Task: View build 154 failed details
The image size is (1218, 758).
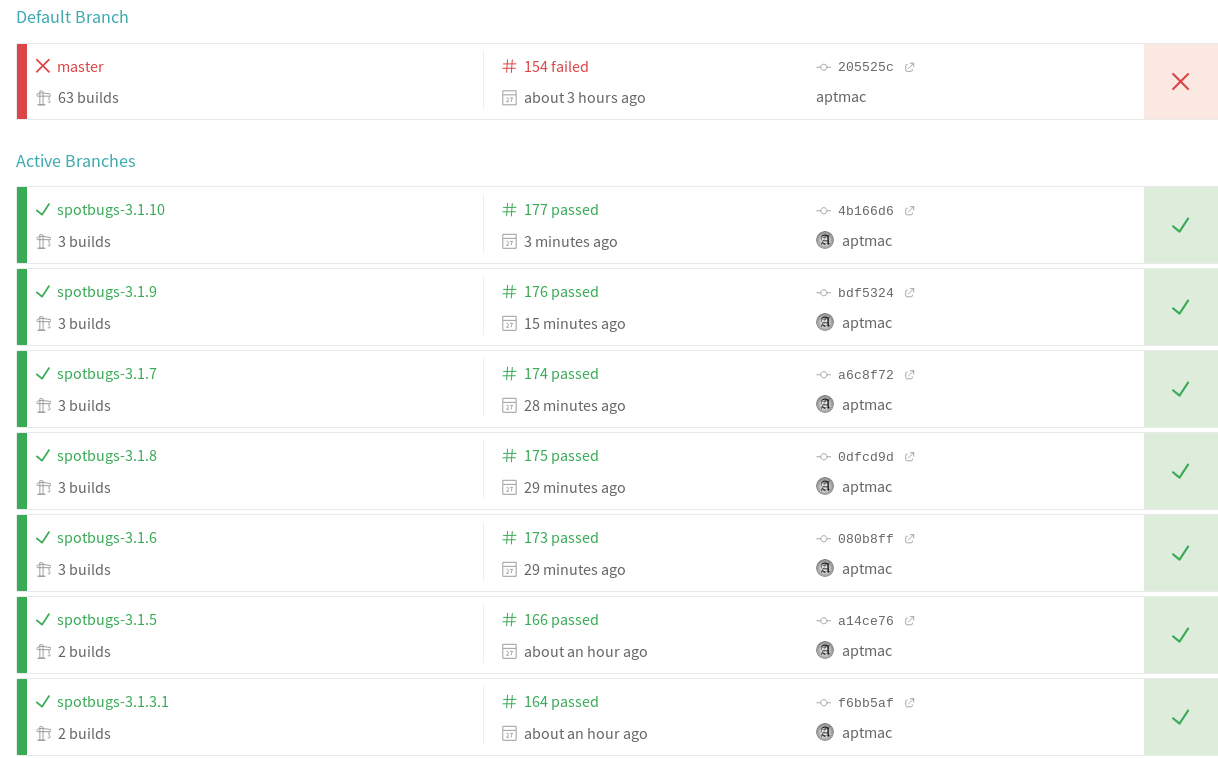Action: [x=556, y=67]
